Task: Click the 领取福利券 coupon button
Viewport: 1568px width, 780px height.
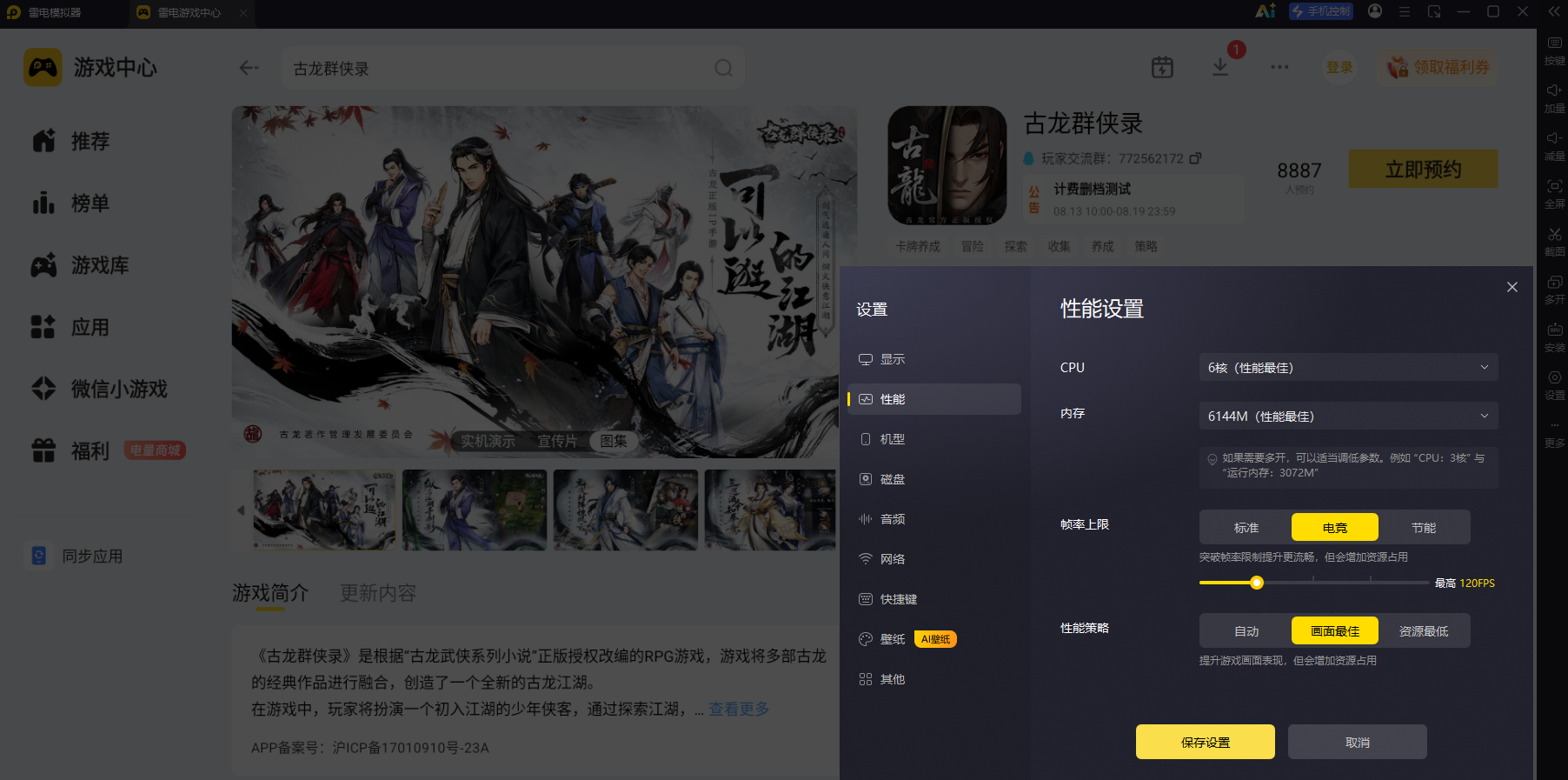Action: click(1438, 67)
